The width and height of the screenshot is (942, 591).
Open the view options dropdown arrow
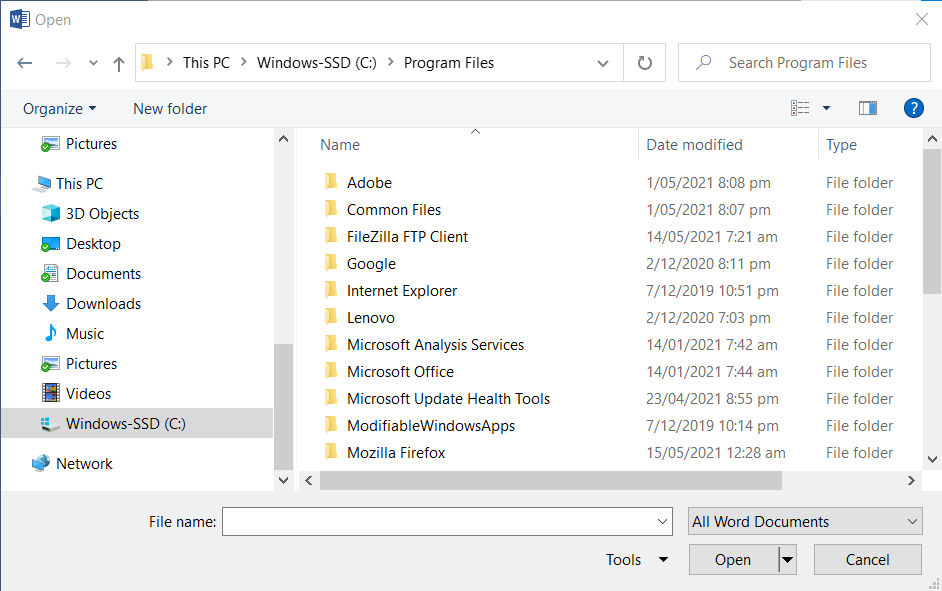827,108
